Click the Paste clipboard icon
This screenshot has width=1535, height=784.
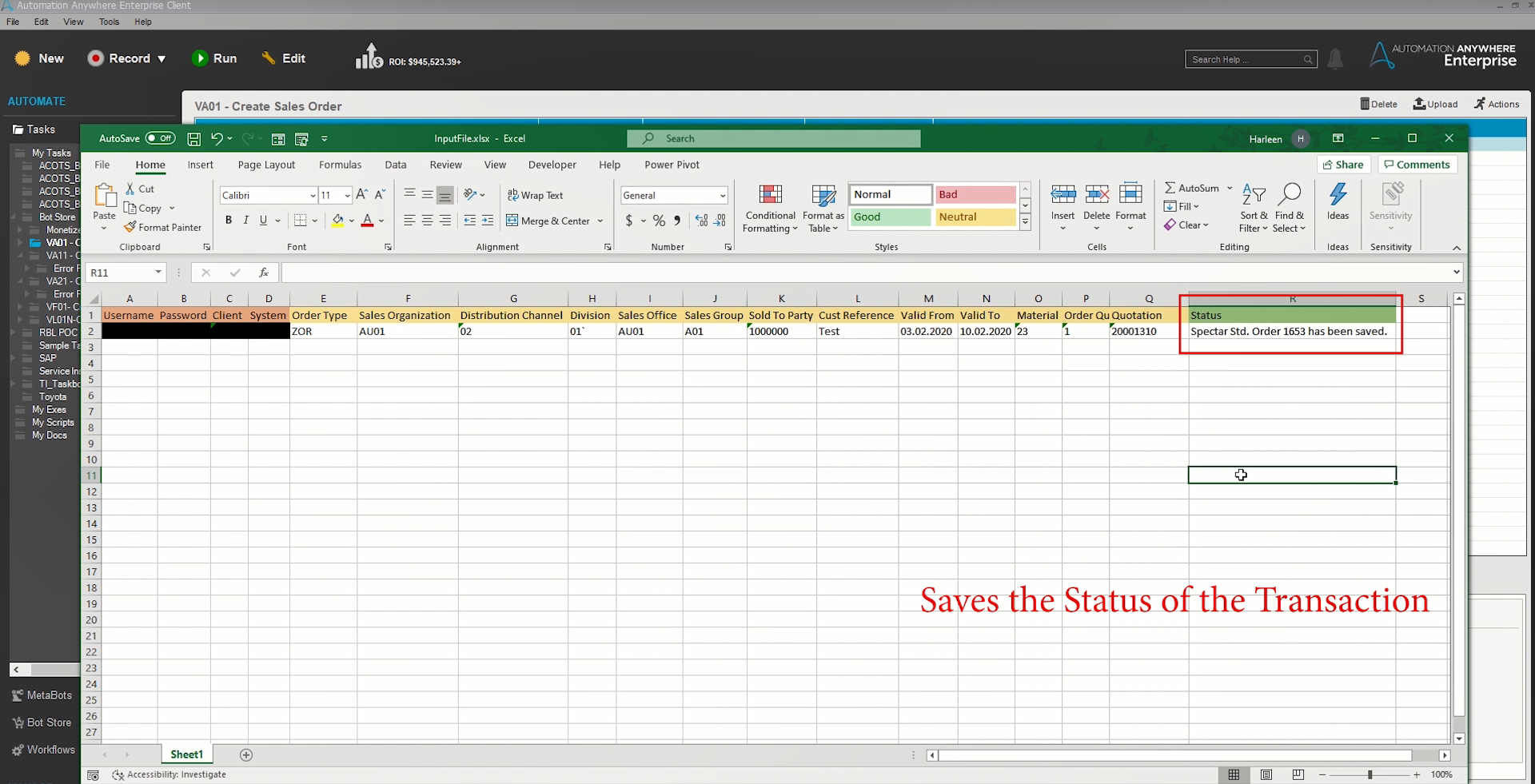[105, 196]
